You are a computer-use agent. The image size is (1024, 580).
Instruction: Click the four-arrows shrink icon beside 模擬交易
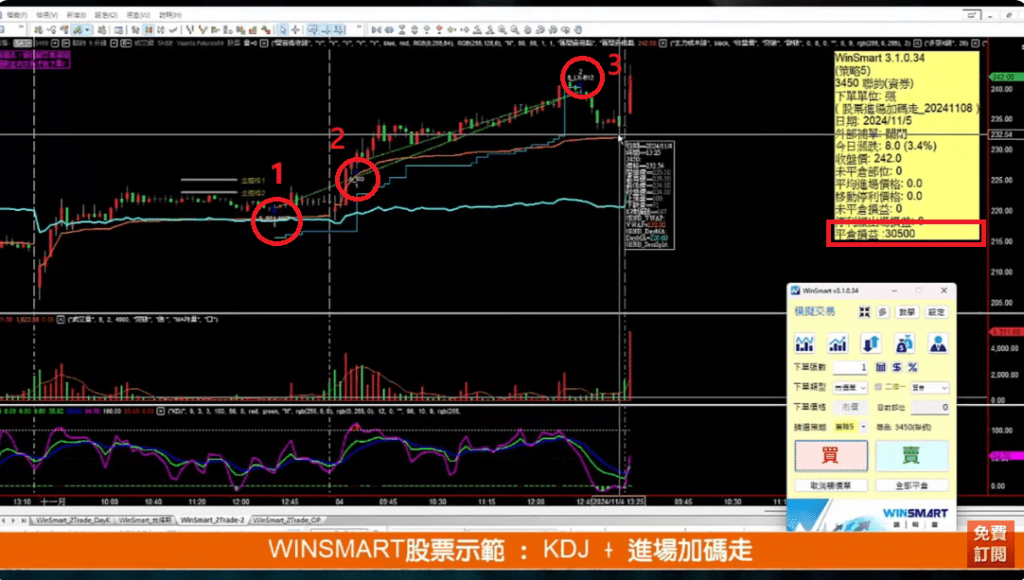pyautogui.click(x=864, y=312)
